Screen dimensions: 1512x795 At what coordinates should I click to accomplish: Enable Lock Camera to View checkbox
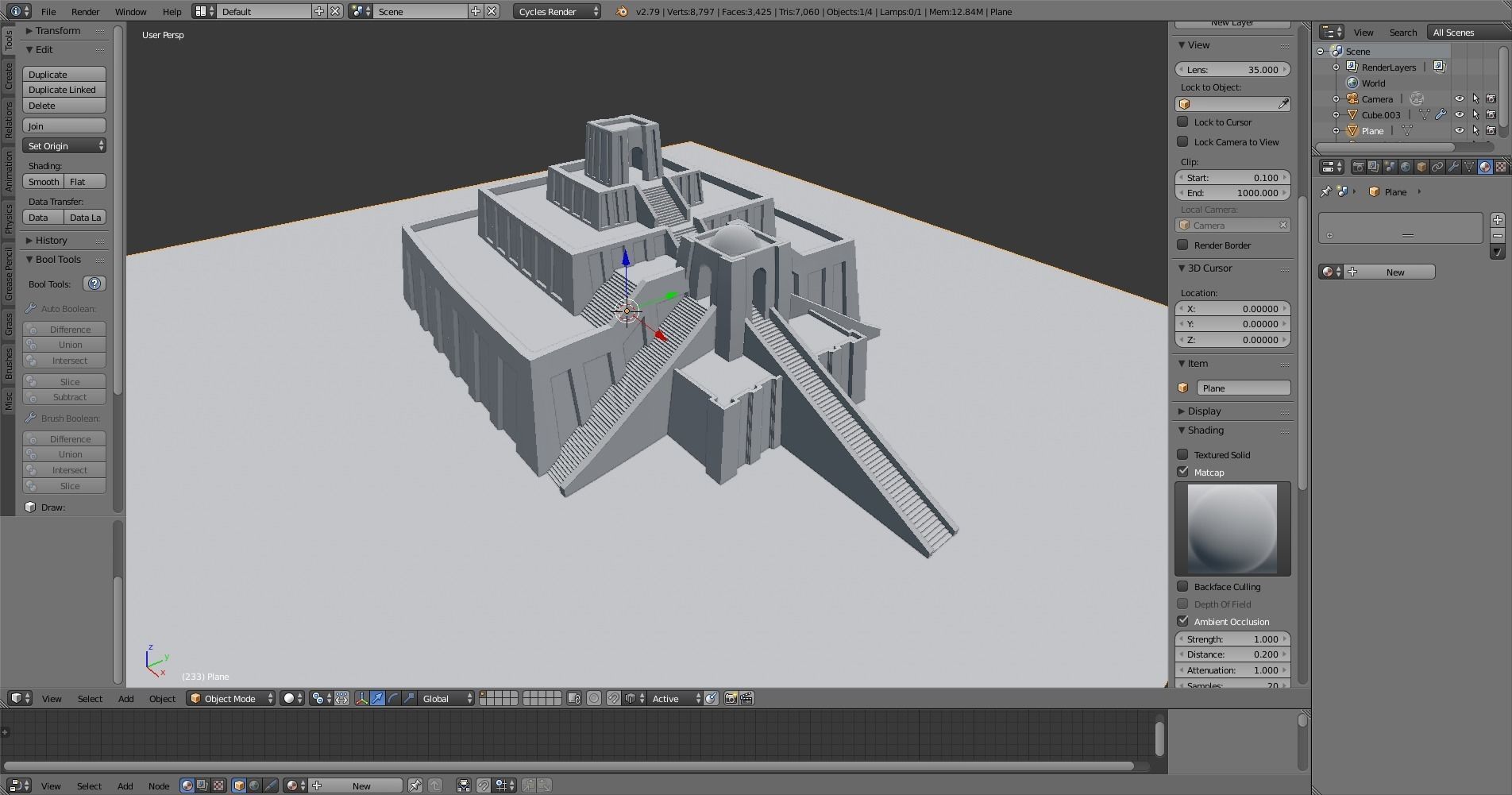(1182, 141)
